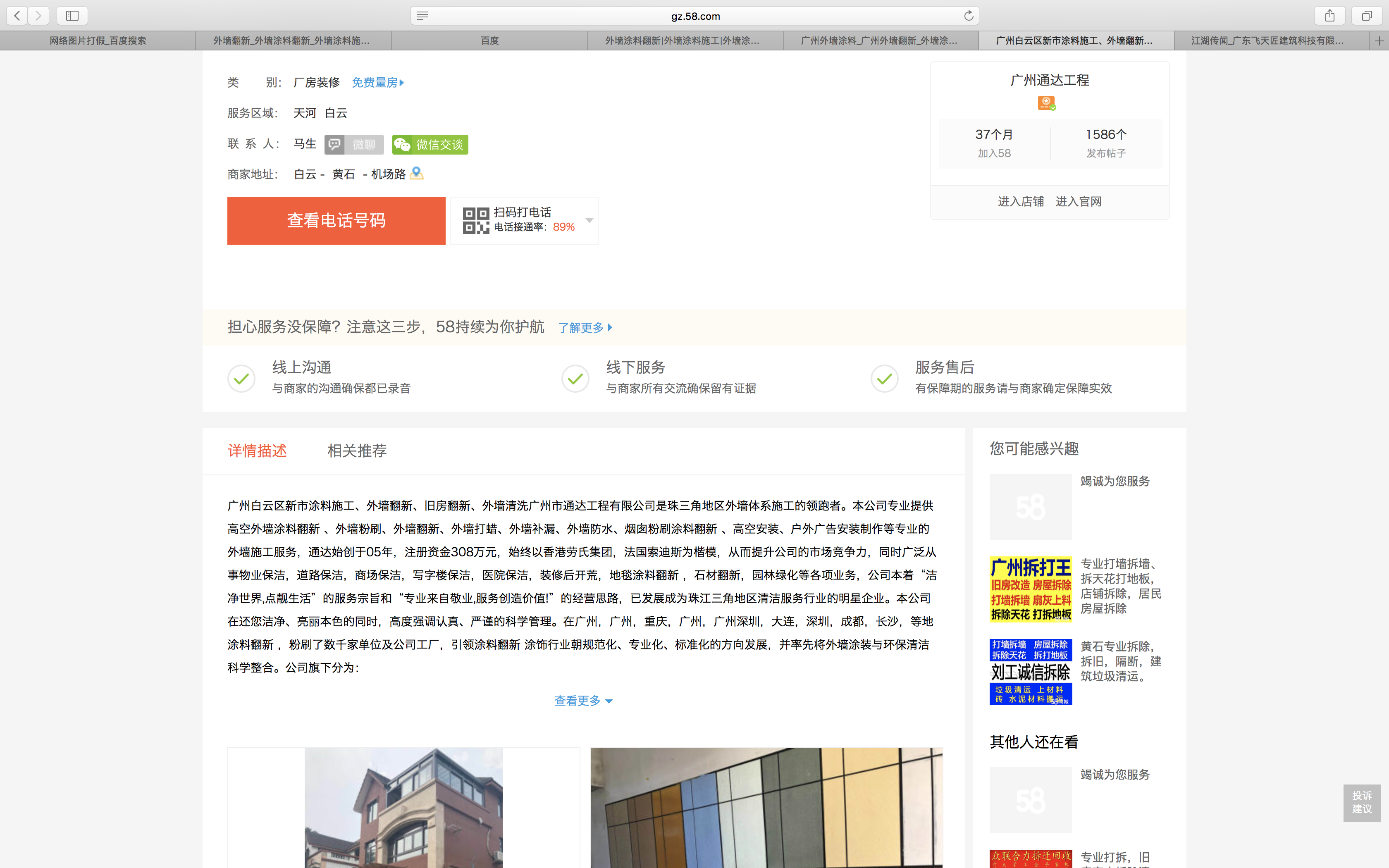Open the 众联合力拆迁回收 ad thumbnail
The width and height of the screenshot is (1389, 868).
pos(1031,859)
